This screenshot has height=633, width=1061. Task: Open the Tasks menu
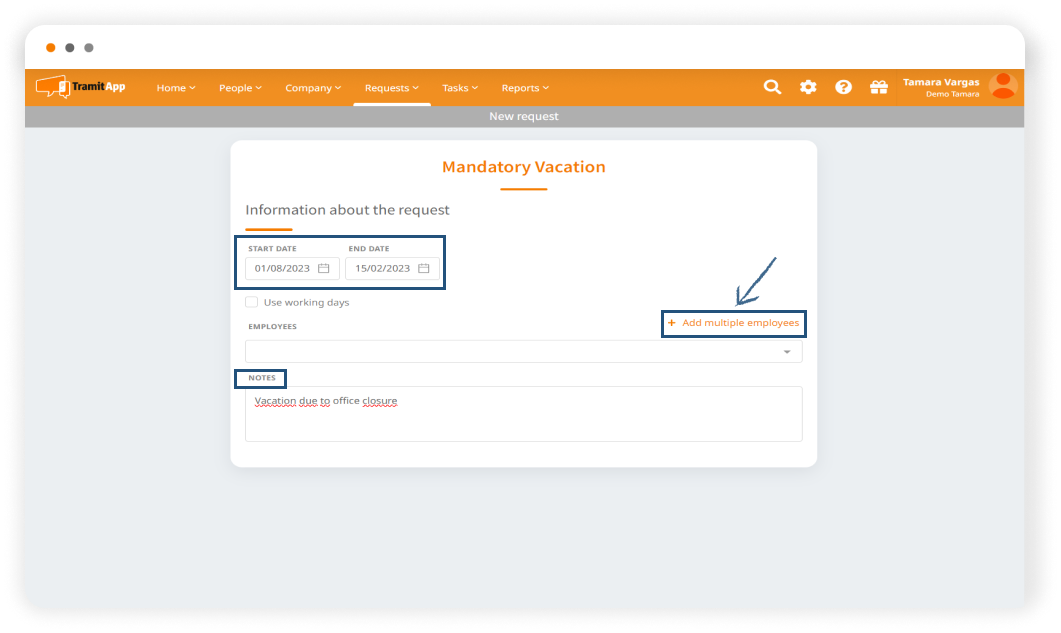coord(460,88)
